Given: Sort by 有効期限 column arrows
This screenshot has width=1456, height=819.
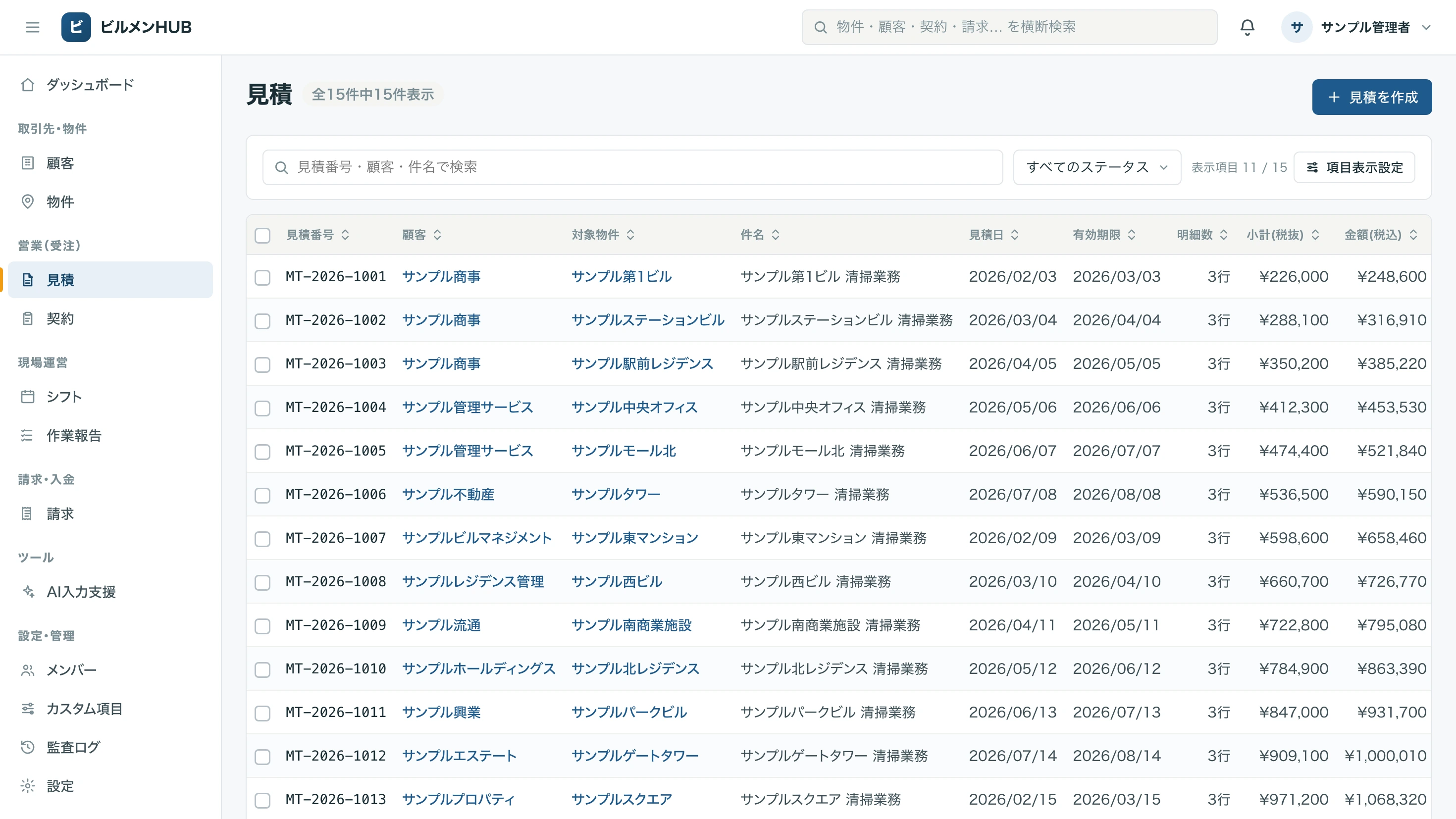Looking at the screenshot, I should tap(1132, 235).
